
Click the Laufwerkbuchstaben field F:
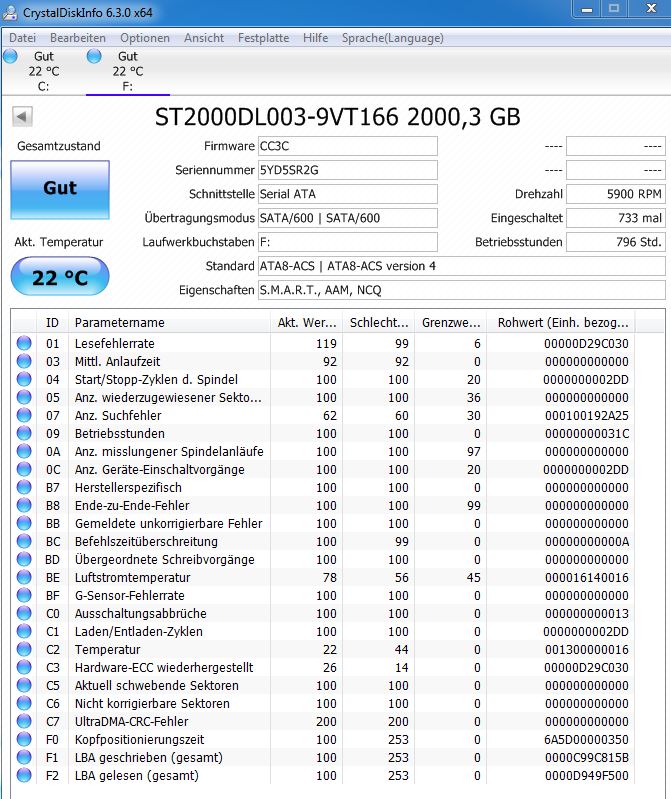[347, 242]
